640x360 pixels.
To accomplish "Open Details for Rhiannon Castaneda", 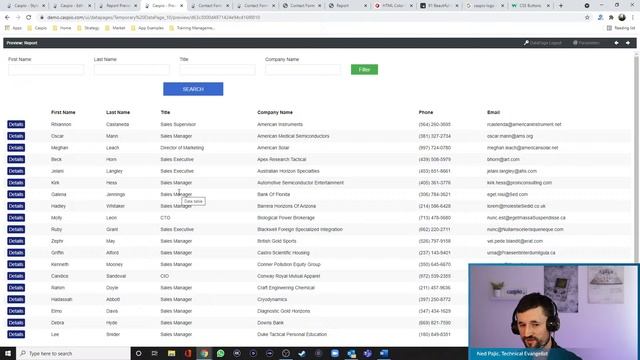I will click(x=16, y=124).
